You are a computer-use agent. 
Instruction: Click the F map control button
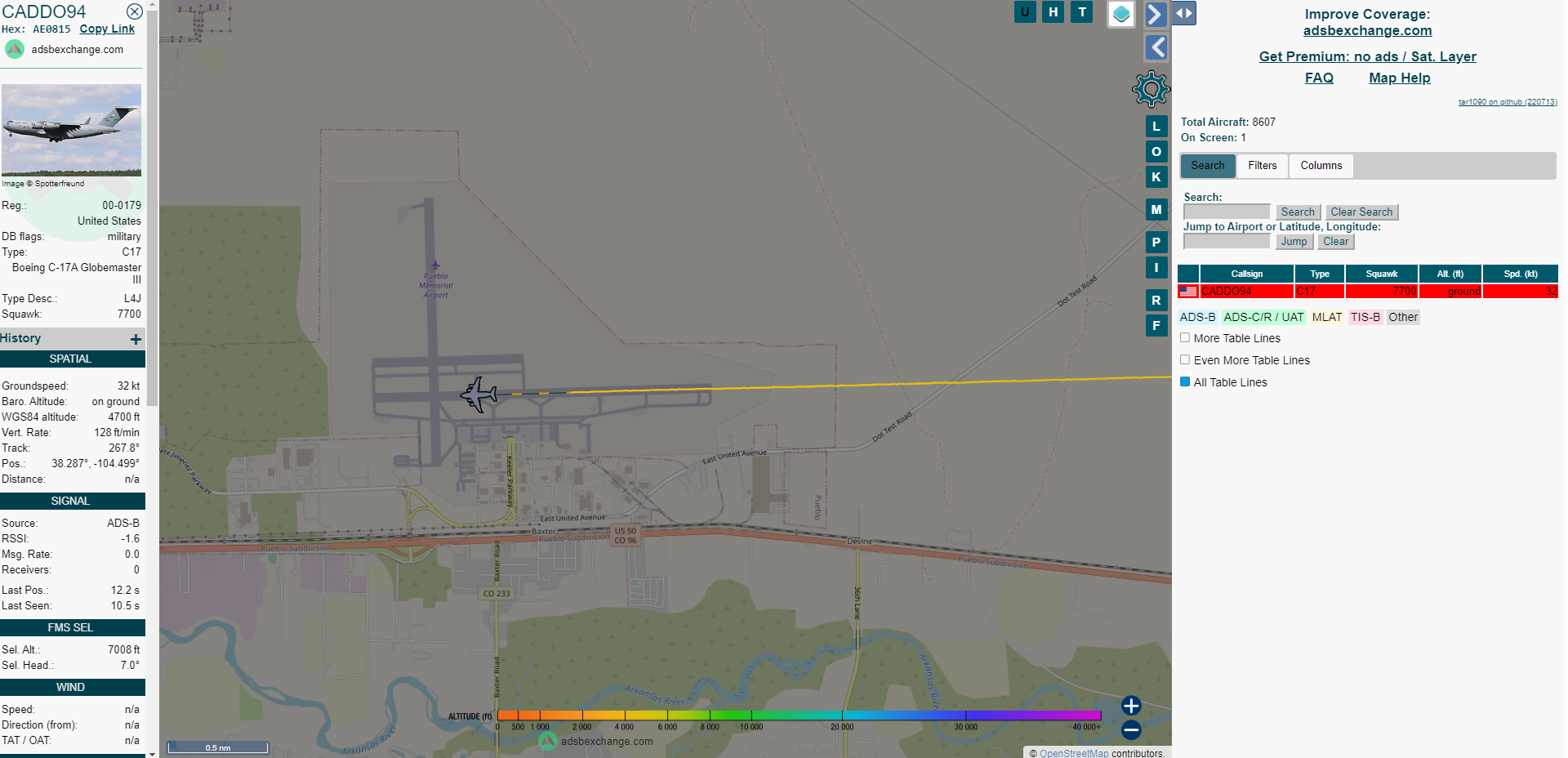(1156, 326)
